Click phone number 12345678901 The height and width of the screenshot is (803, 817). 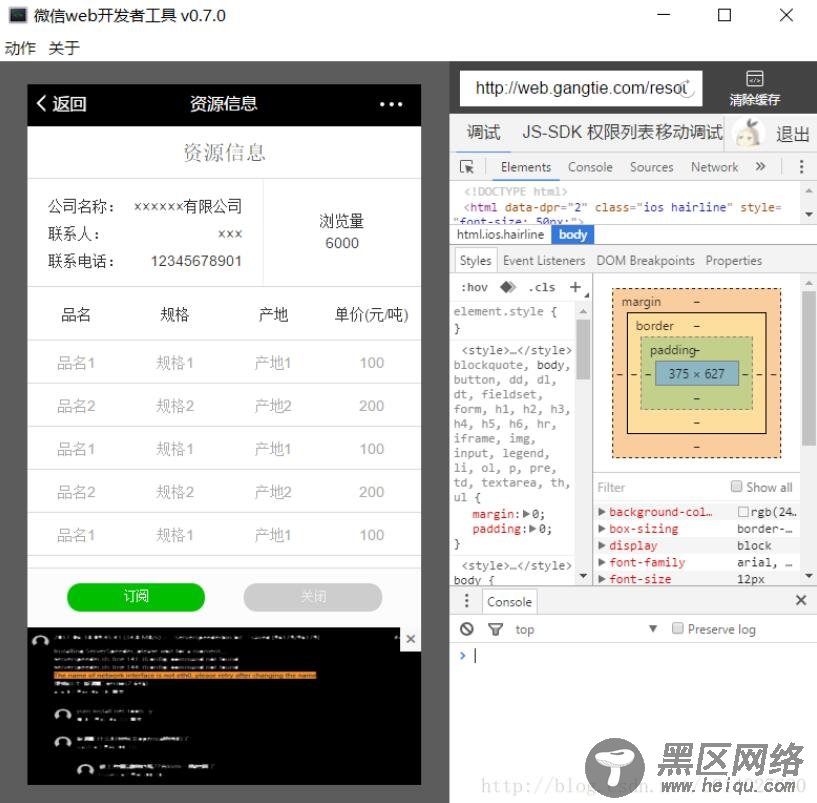[x=196, y=261]
